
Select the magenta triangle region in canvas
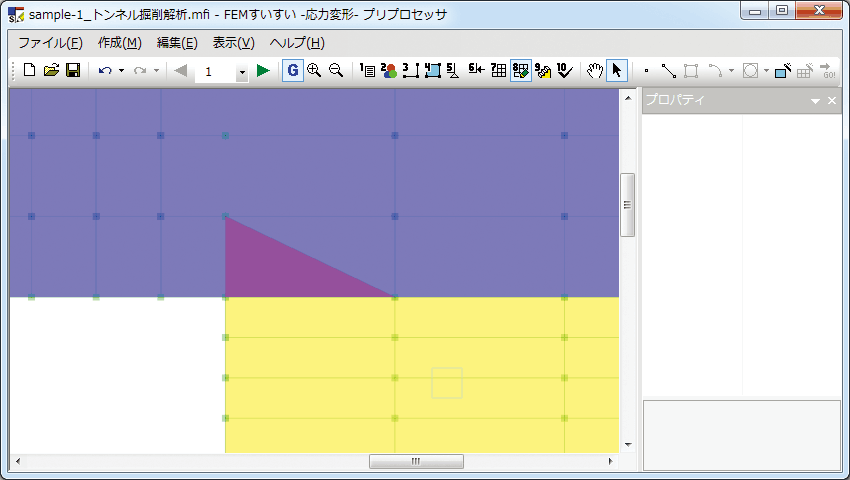(271, 268)
